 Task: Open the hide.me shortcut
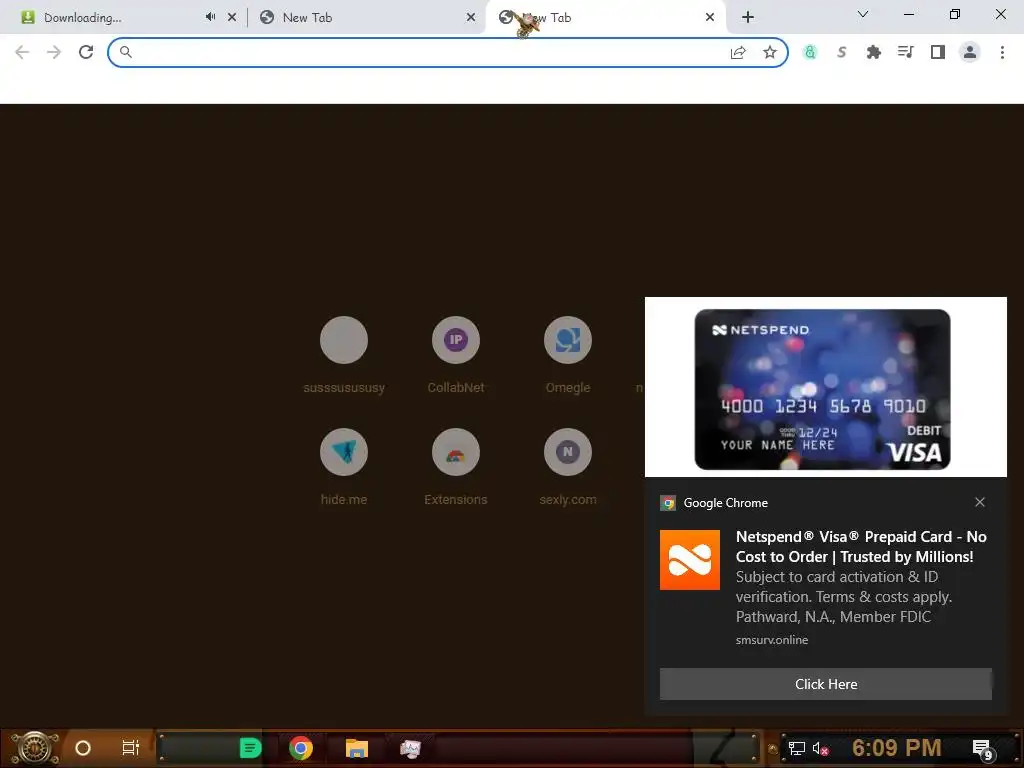pyautogui.click(x=344, y=467)
